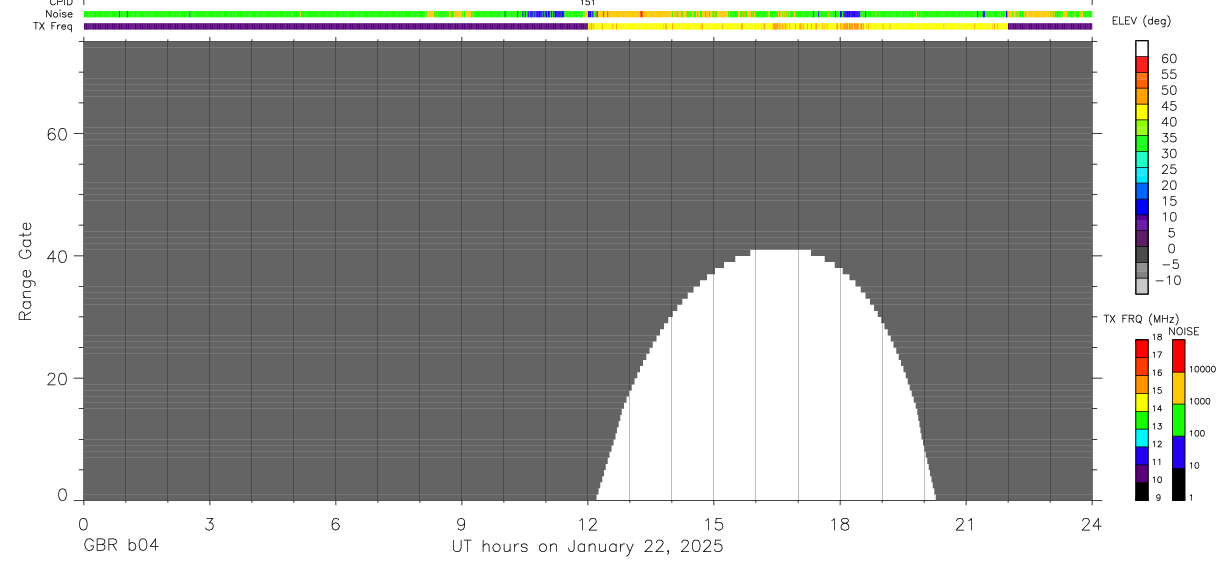Click x-axis tick label '6'

point(335,523)
